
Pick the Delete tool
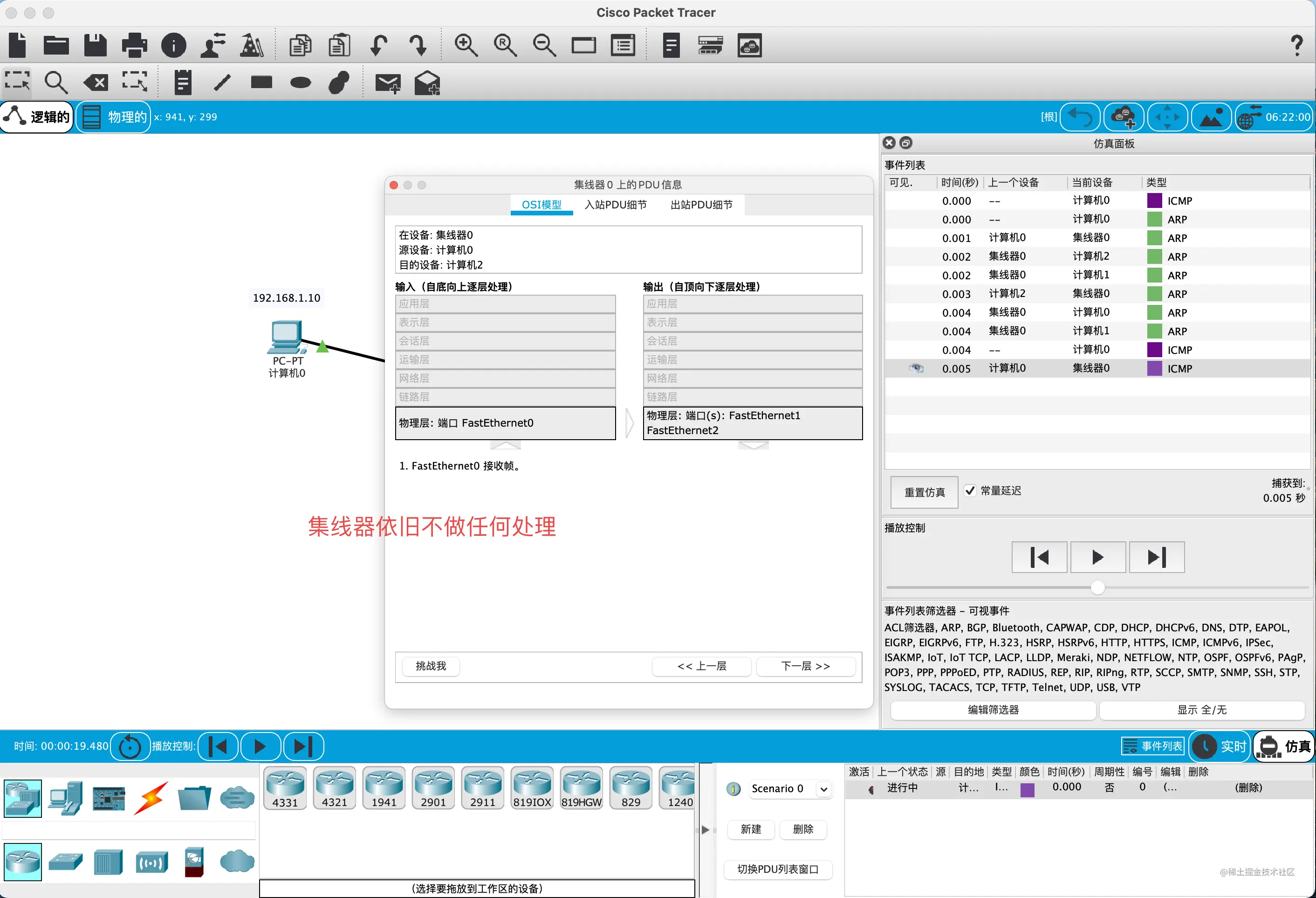click(x=96, y=83)
